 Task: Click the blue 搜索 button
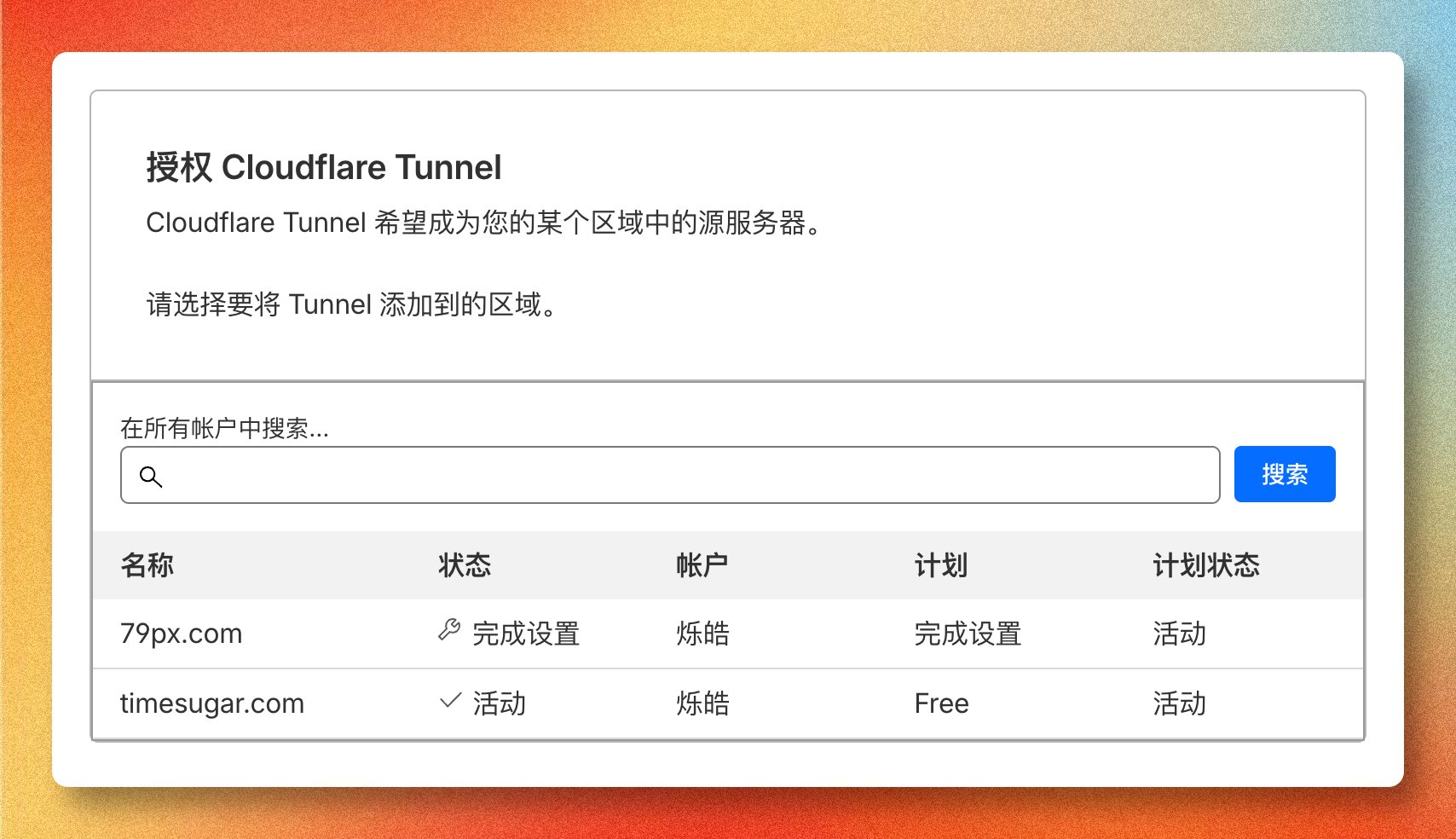[x=1284, y=474]
